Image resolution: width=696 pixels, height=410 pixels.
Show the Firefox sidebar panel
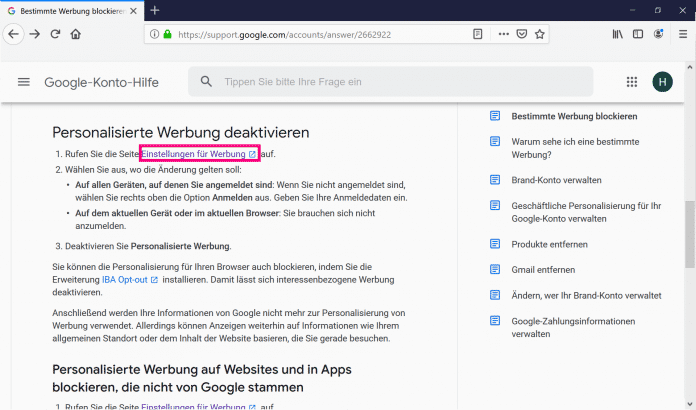[638, 33]
